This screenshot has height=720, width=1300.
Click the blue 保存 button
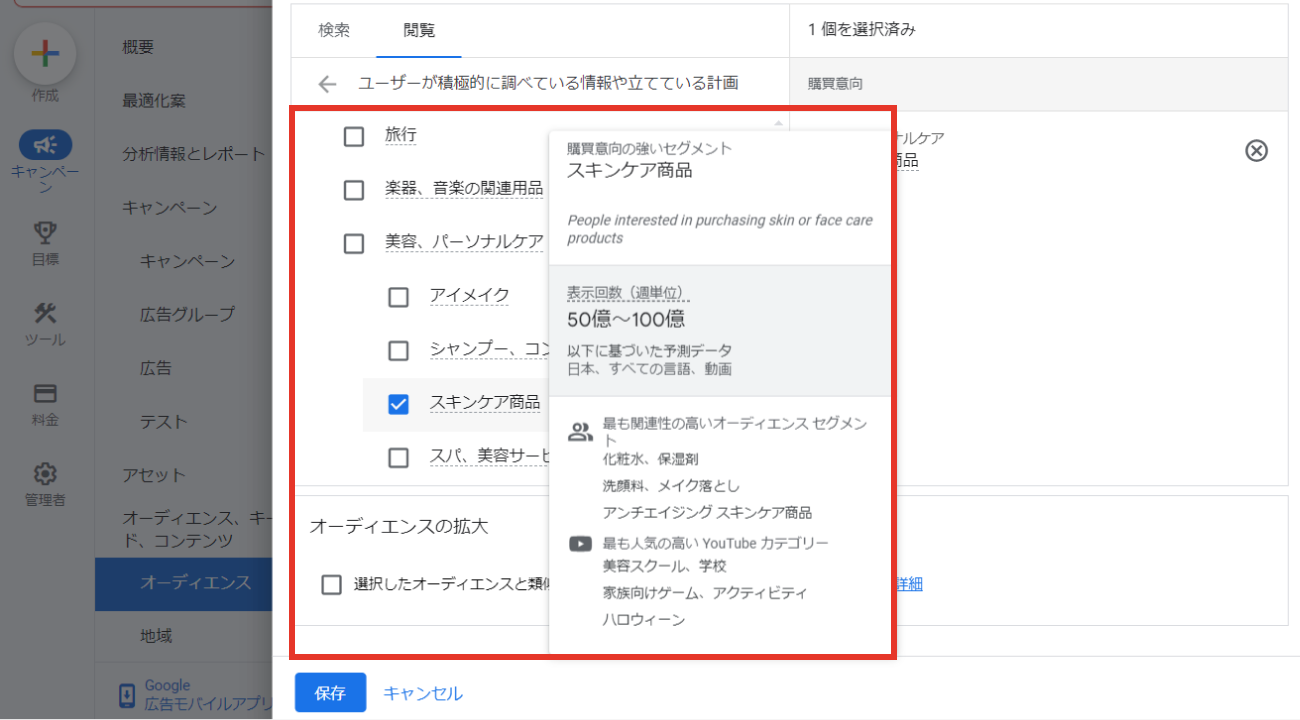[x=330, y=693]
